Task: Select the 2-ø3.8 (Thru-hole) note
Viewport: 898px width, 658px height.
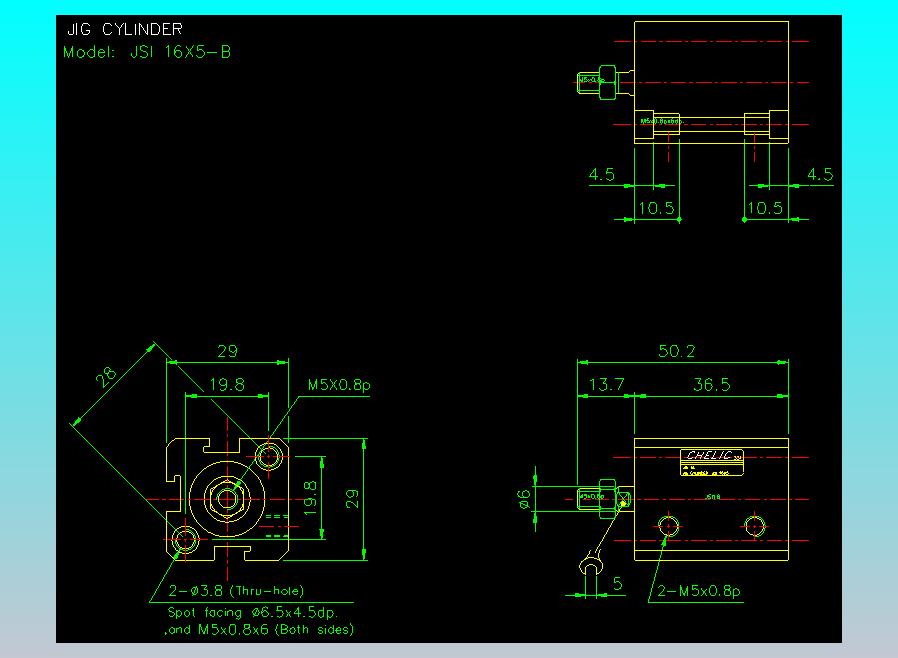Action: (236, 590)
